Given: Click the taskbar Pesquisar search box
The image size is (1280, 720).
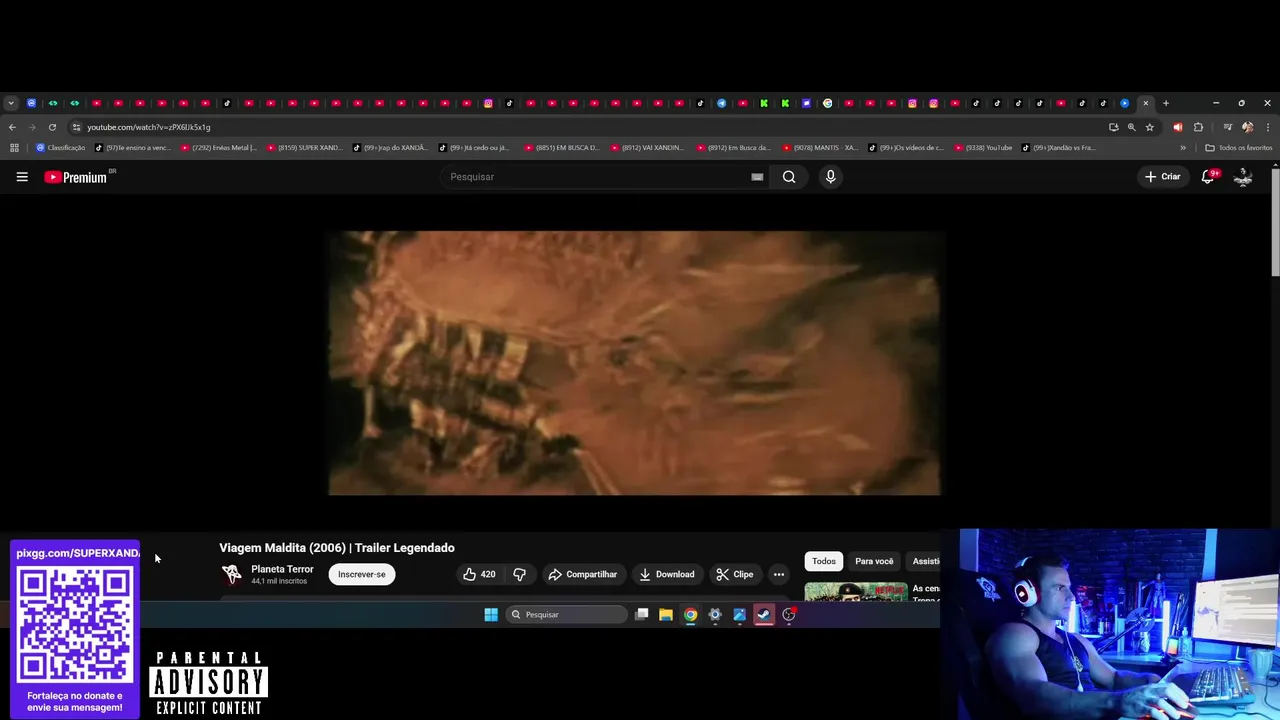Looking at the screenshot, I should click(x=567, y=615).
